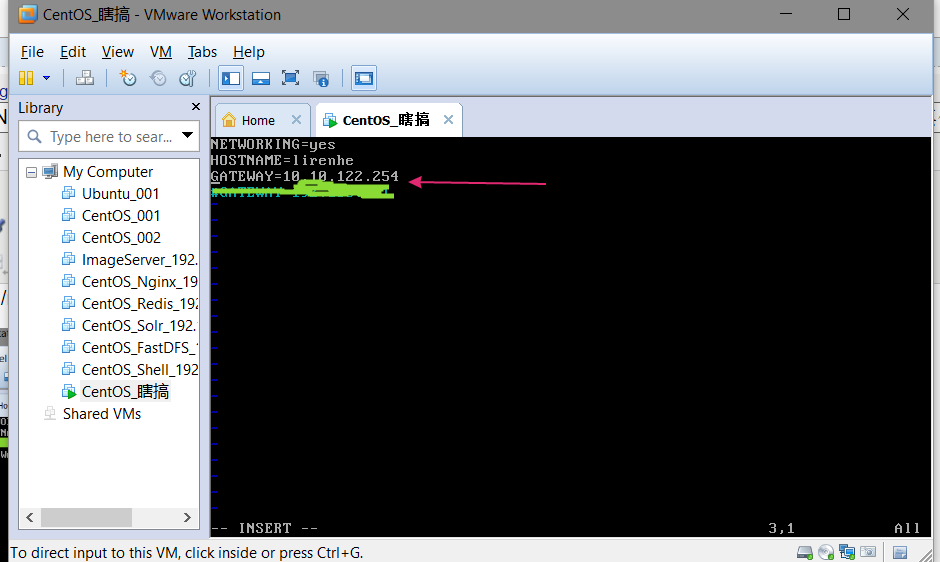
Task: Maximize the VMware Workstation window
Action: 844,14
